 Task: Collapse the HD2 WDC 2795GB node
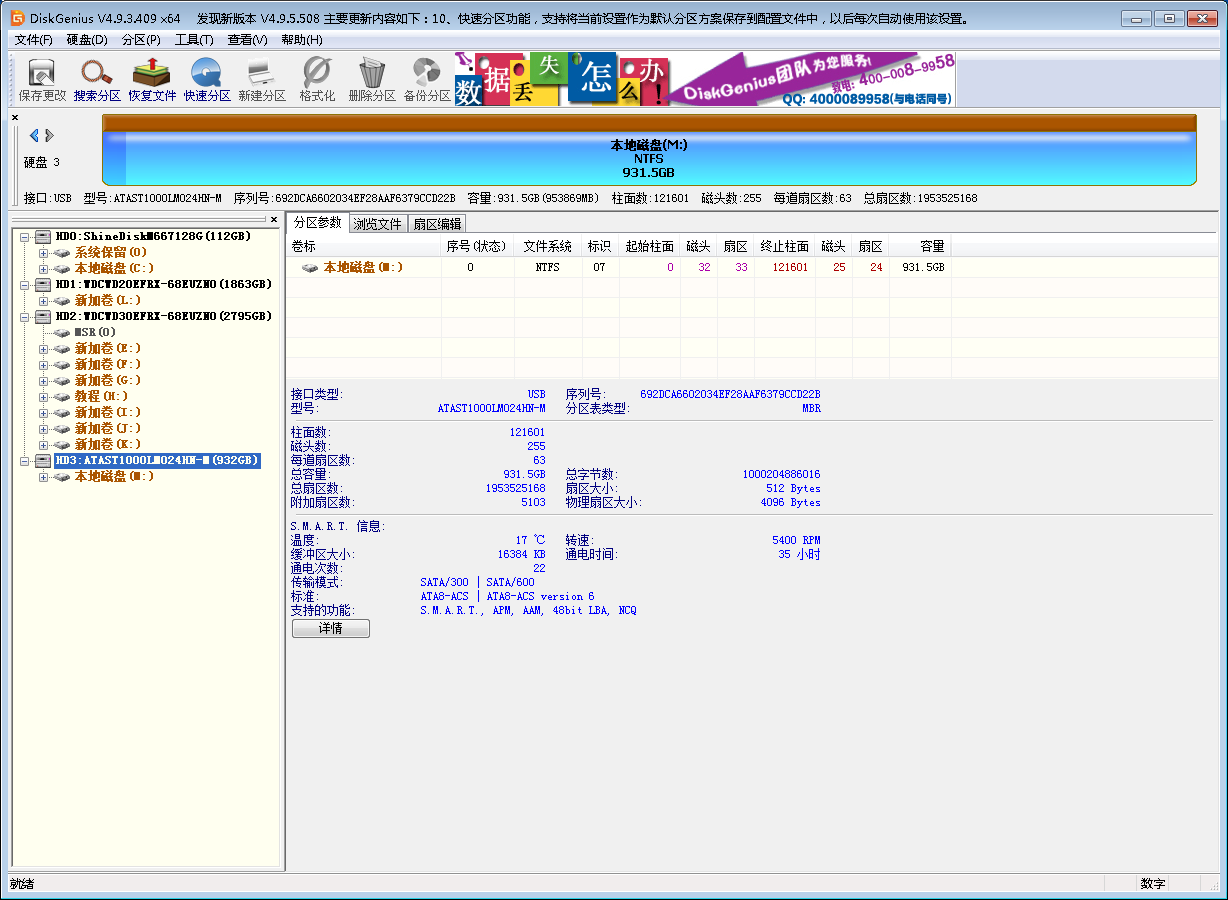click(x=25, y=316)
